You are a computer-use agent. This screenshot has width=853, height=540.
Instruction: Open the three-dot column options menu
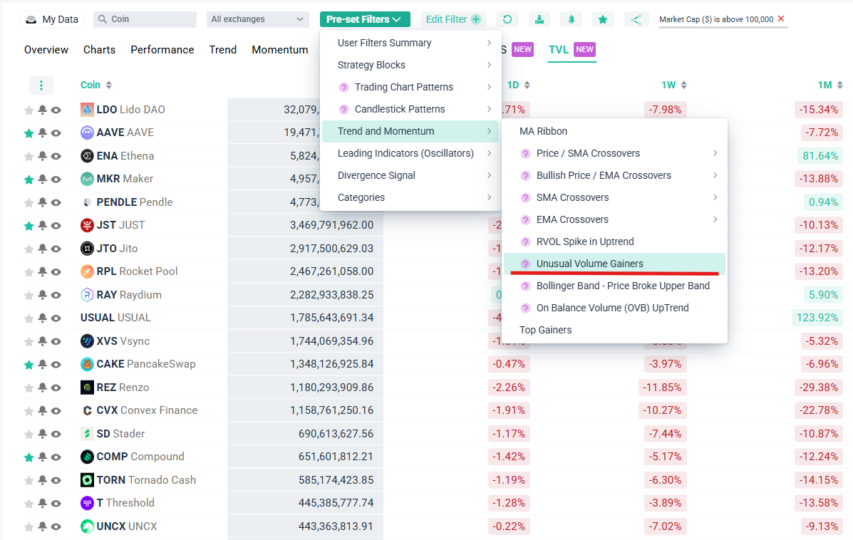41,85
